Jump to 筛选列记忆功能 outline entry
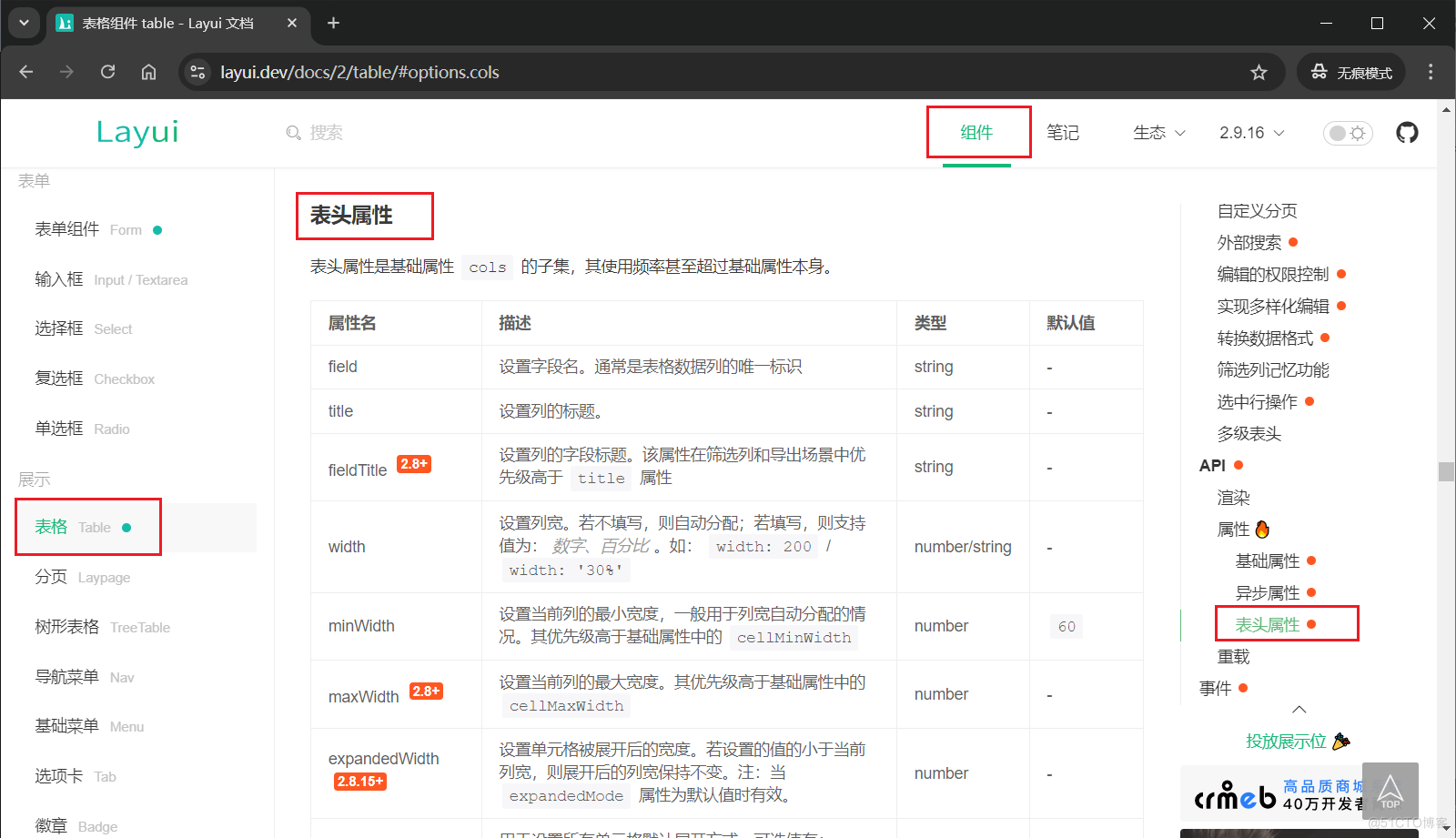This screenshot has width=1456, height=838. [1273, 370]
